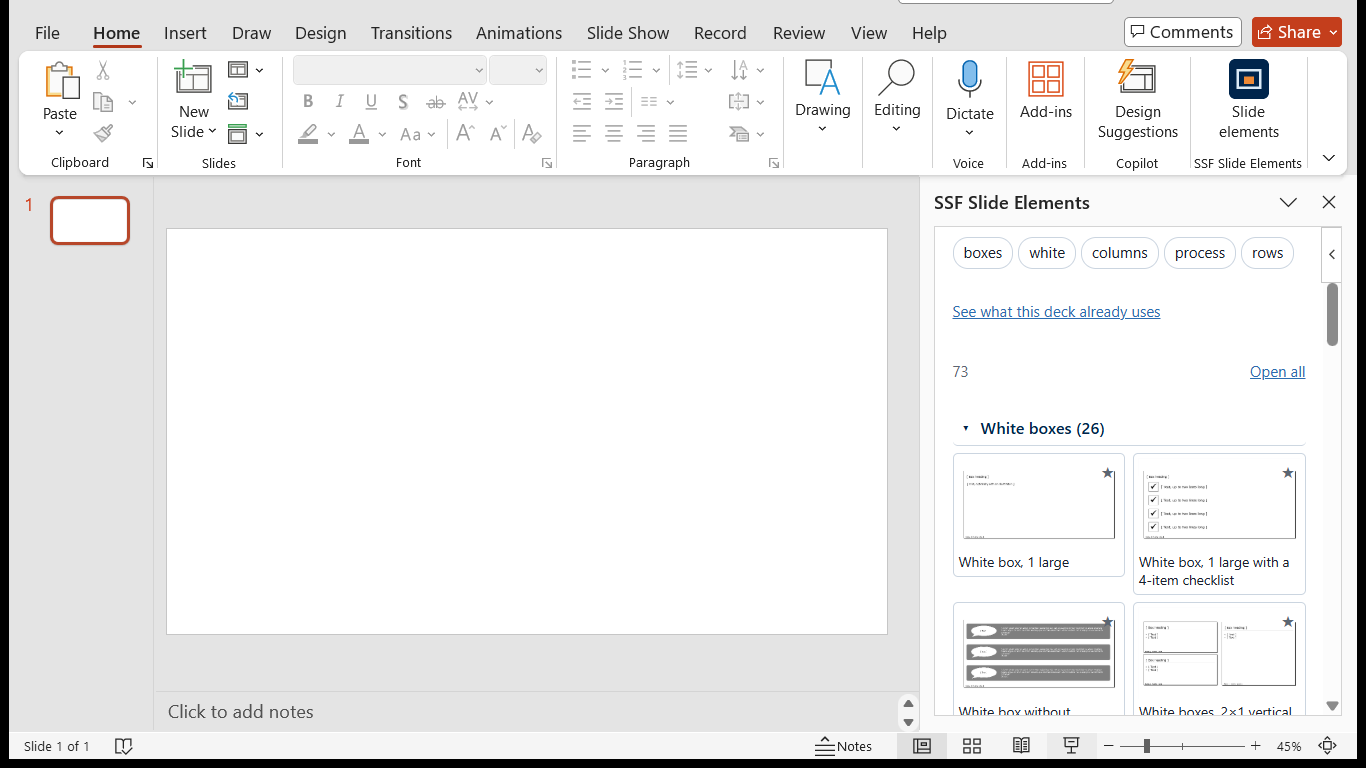Go to the Slide Show tab
Screen dimensions: 1366x768
tap(628, 33)
